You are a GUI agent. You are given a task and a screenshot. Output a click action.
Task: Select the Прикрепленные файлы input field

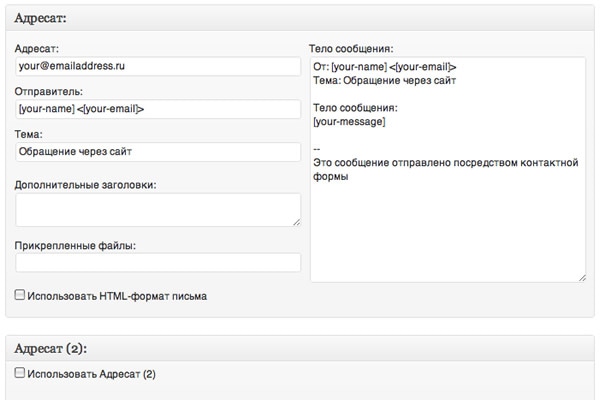158,262
